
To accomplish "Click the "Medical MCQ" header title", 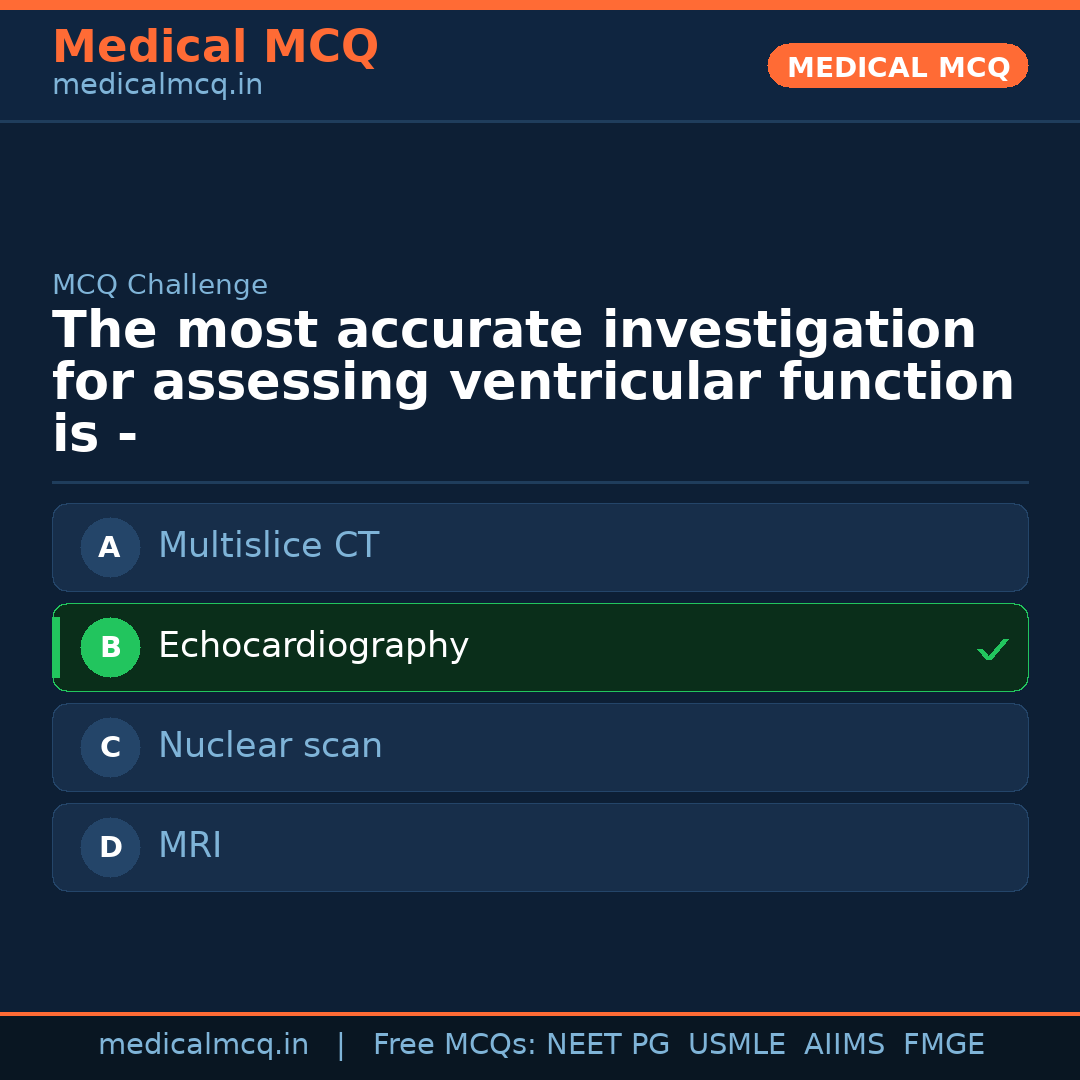I will click(215, 47).
